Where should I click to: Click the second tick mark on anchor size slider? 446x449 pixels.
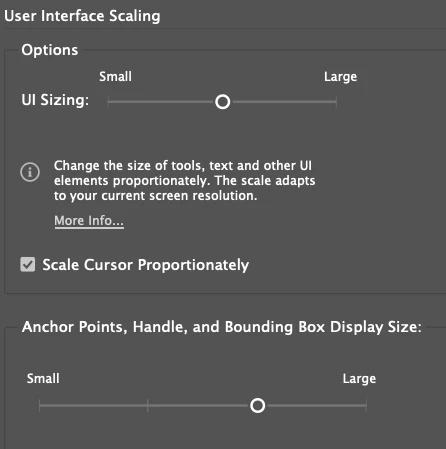click(148, 406)
